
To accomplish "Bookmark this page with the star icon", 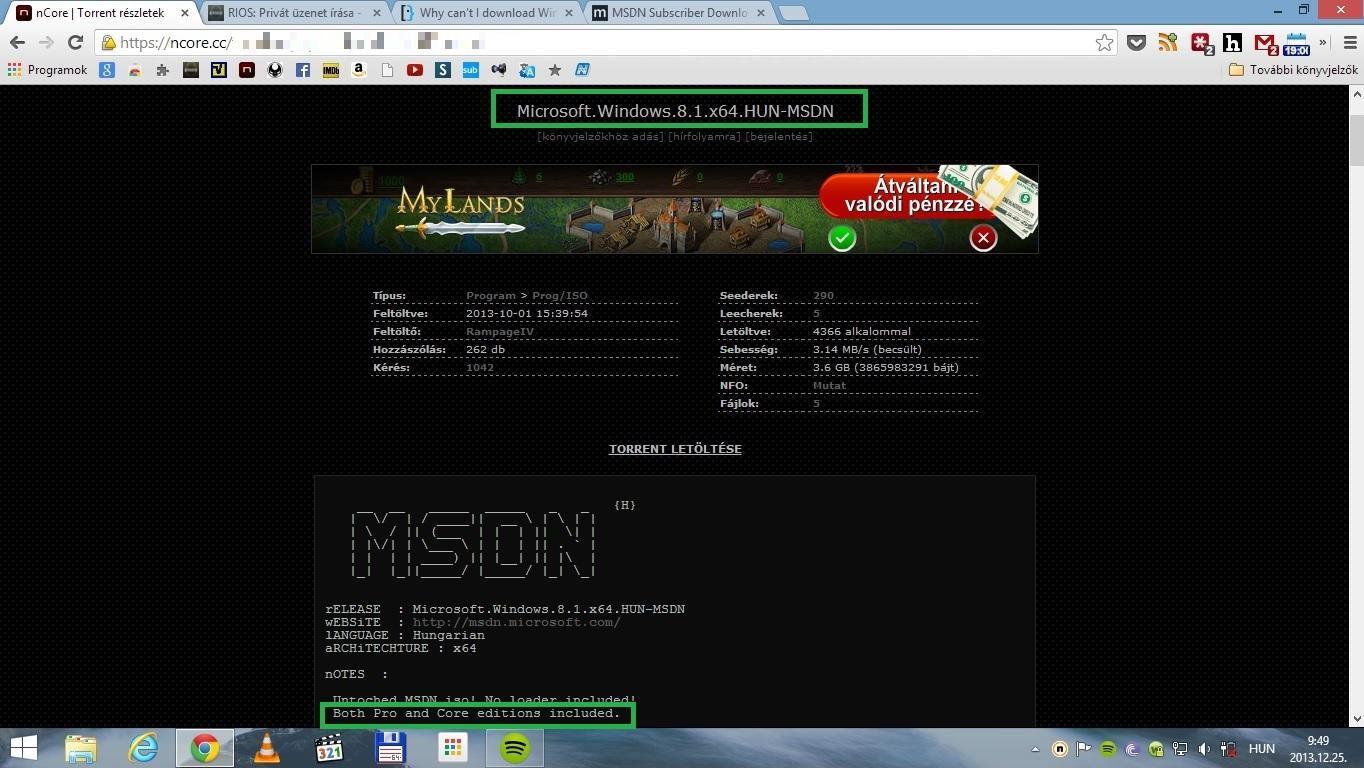I will pos(1104,43).
